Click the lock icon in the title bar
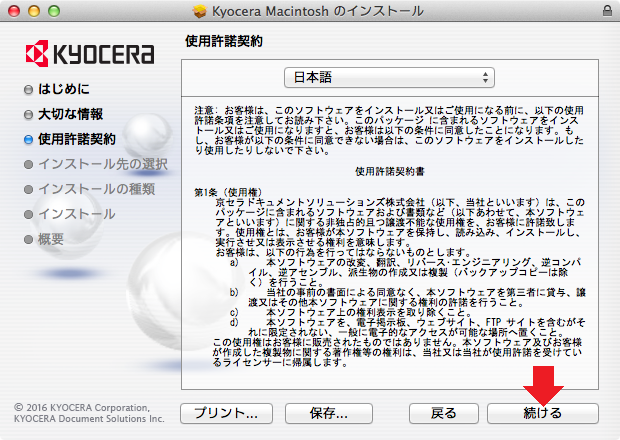 coord(607,11)
